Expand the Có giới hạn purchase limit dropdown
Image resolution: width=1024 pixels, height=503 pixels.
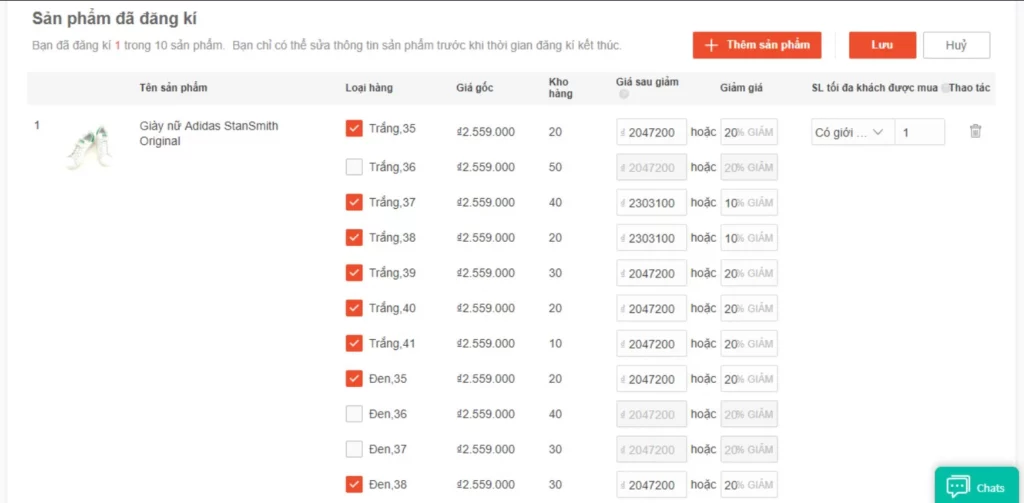coord(849,132)
